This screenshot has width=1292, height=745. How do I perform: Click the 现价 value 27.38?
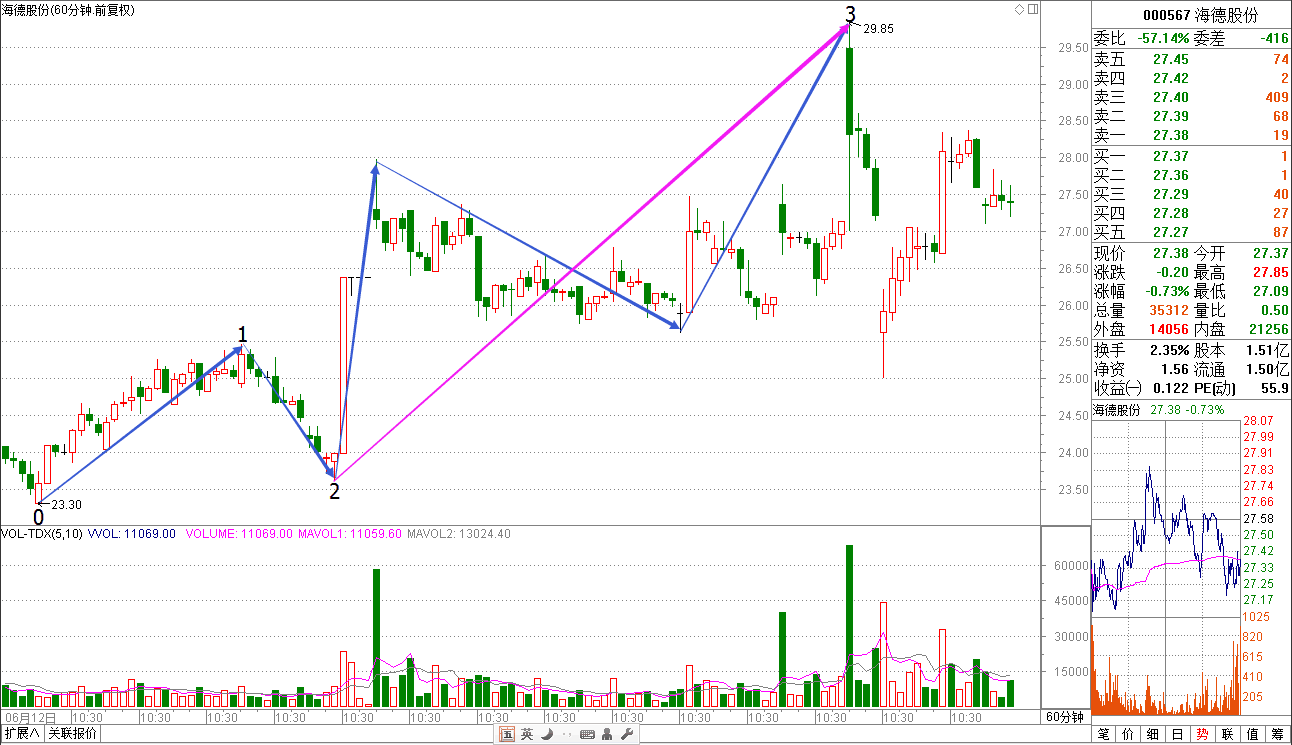(x=1170, y=253)
